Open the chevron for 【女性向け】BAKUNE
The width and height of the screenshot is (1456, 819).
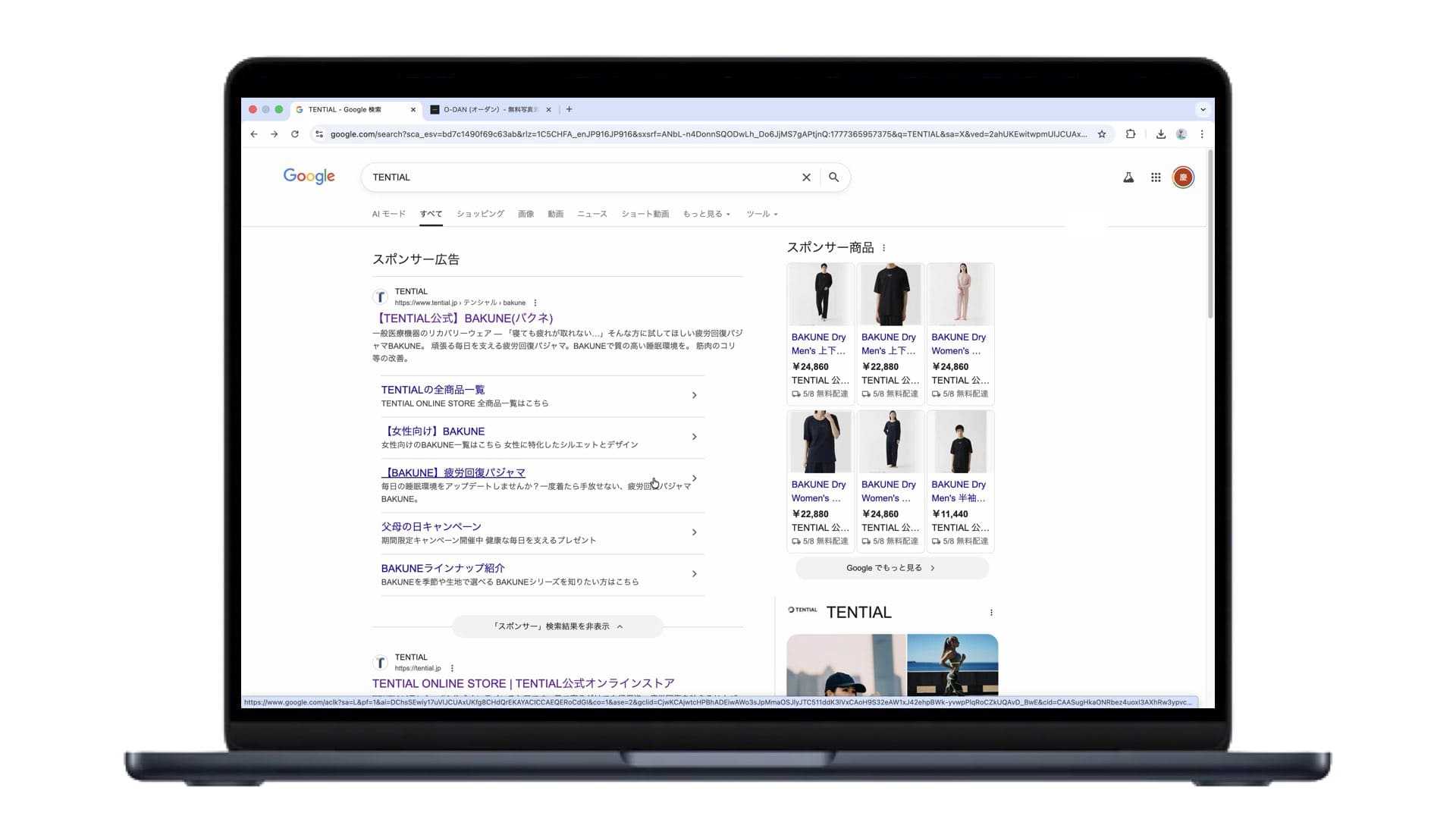(x=694, y=437)
